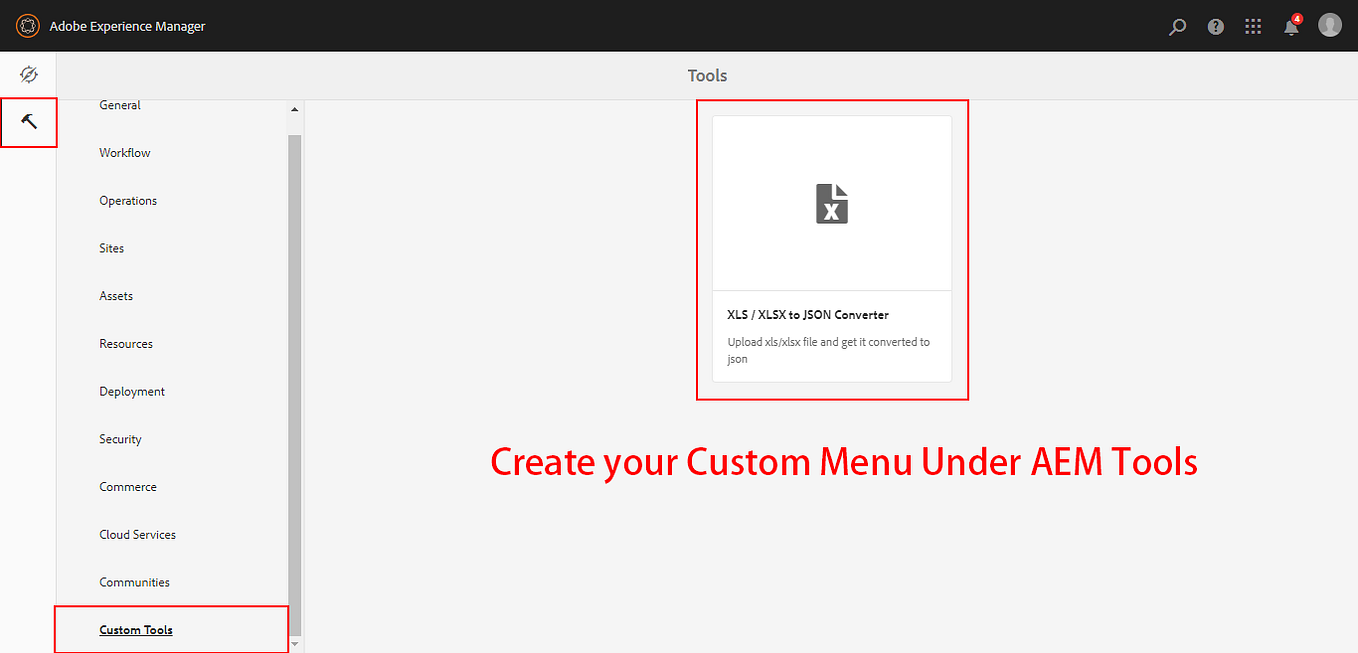This screenshot has height=653, width=1358.
Task: Open the Workflow tools section
Action: click(x=124, y=152)
